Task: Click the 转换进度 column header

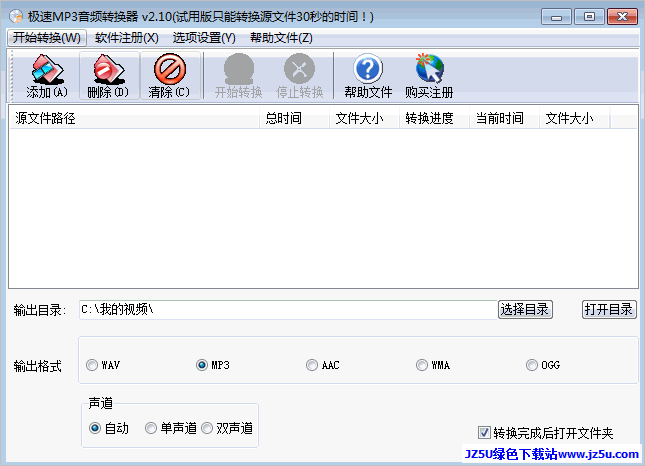Action: click(434, 118)
